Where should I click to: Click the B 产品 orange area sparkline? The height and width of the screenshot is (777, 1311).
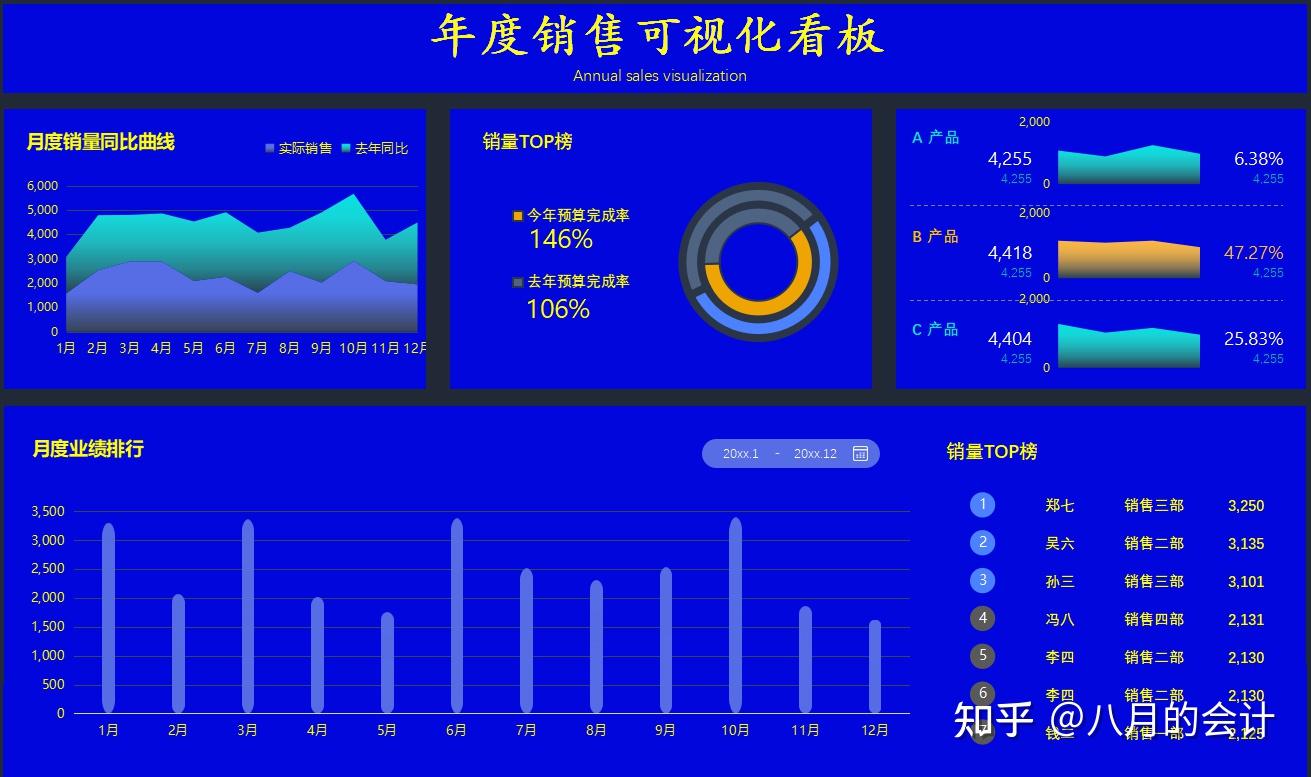pos(1129,260)
